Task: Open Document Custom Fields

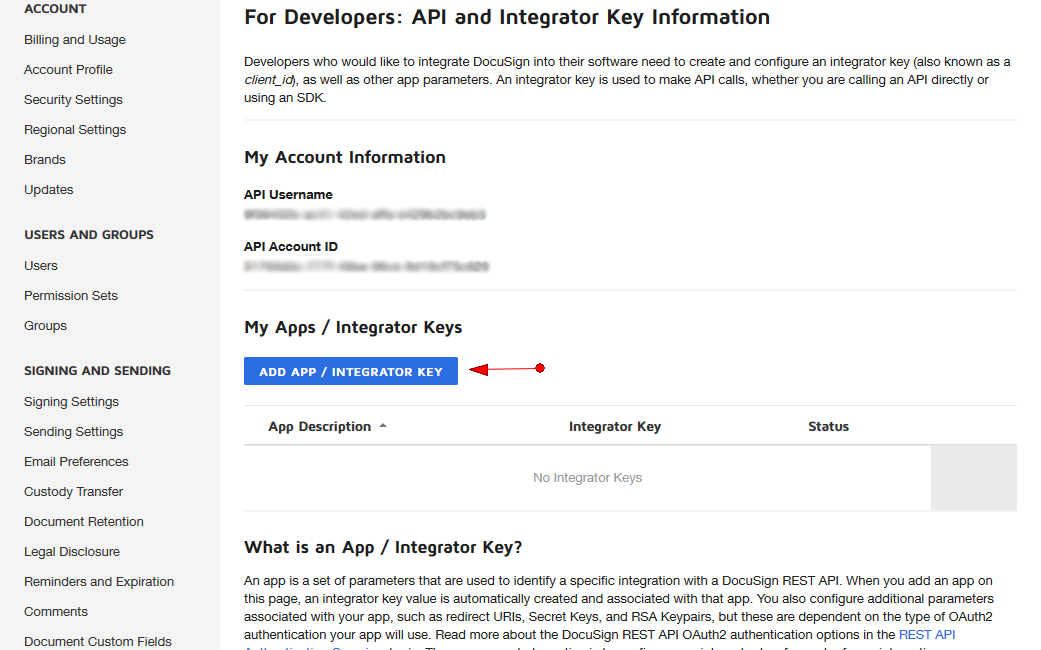Action: coord(98,641)
